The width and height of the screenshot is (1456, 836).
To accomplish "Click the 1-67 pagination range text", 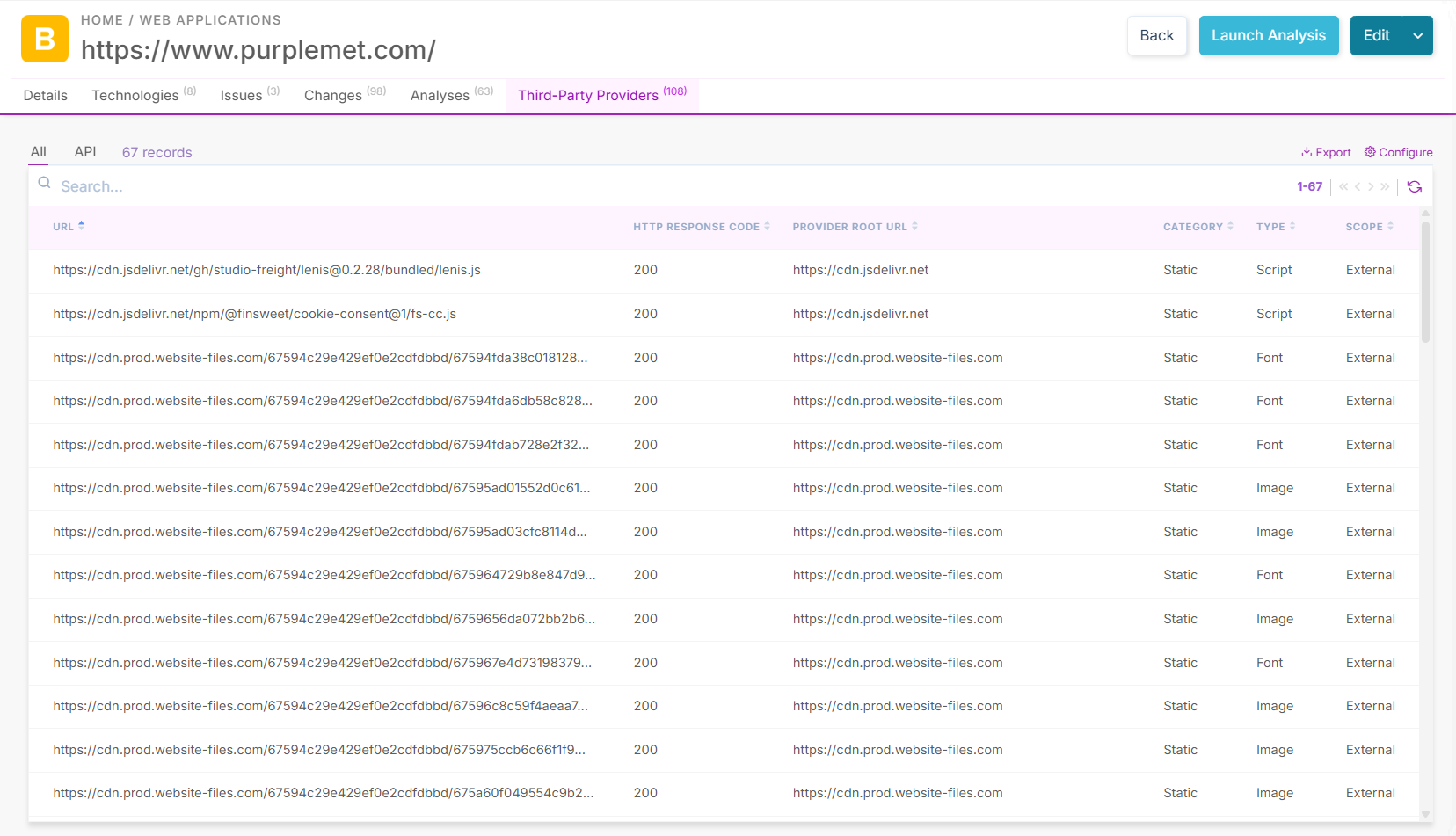I will tap(1309, 186).
